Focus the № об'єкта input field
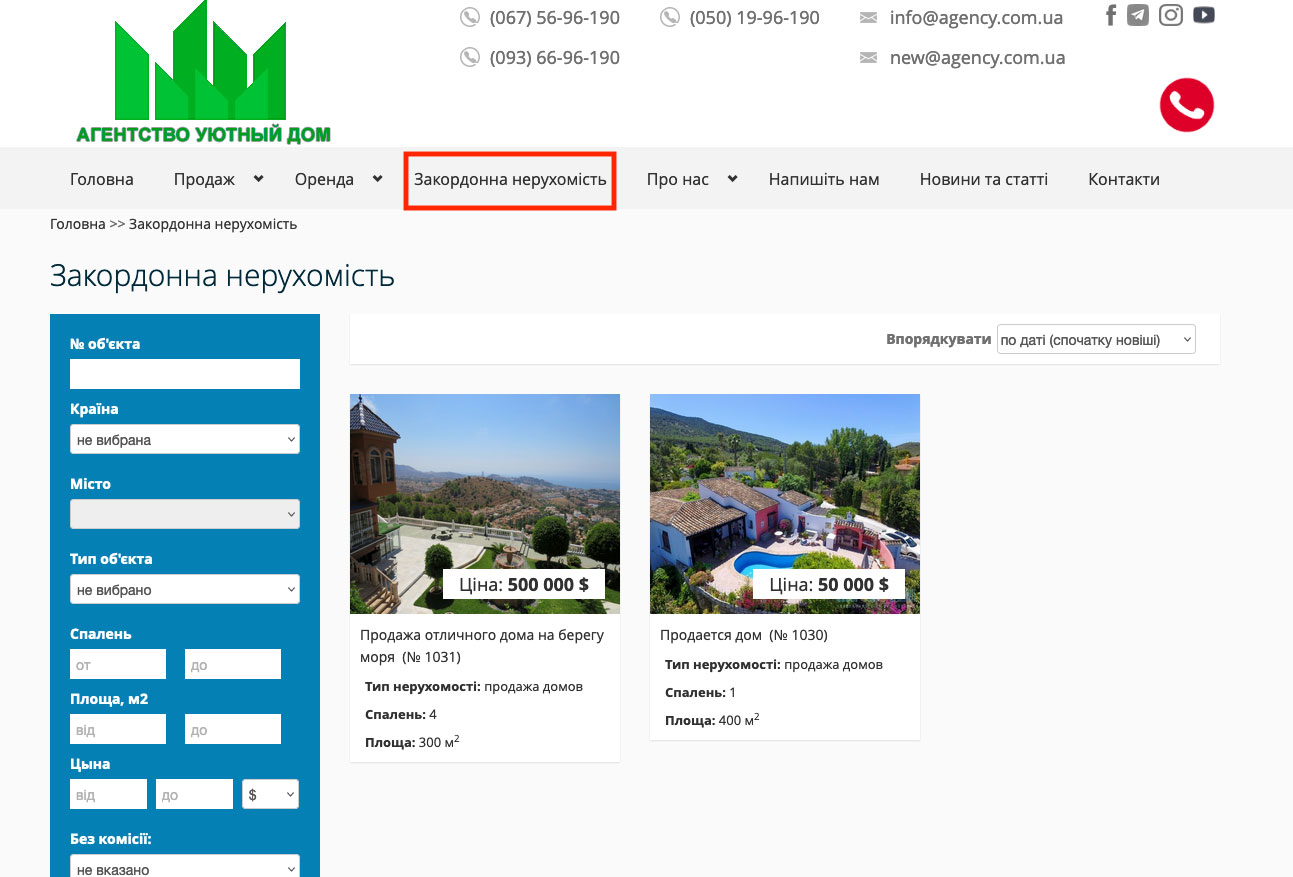This screenshot has height=877, width=1293. tap(185, 374)
